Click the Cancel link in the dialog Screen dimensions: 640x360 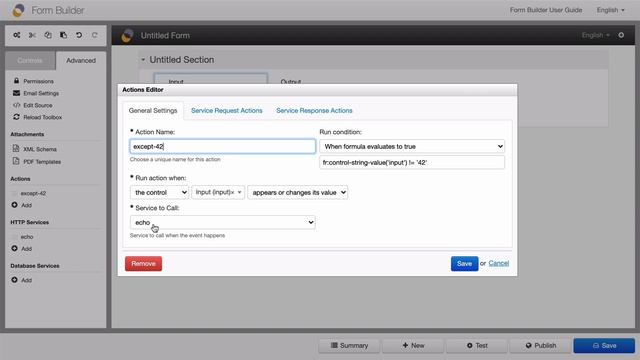click(499, 263)
